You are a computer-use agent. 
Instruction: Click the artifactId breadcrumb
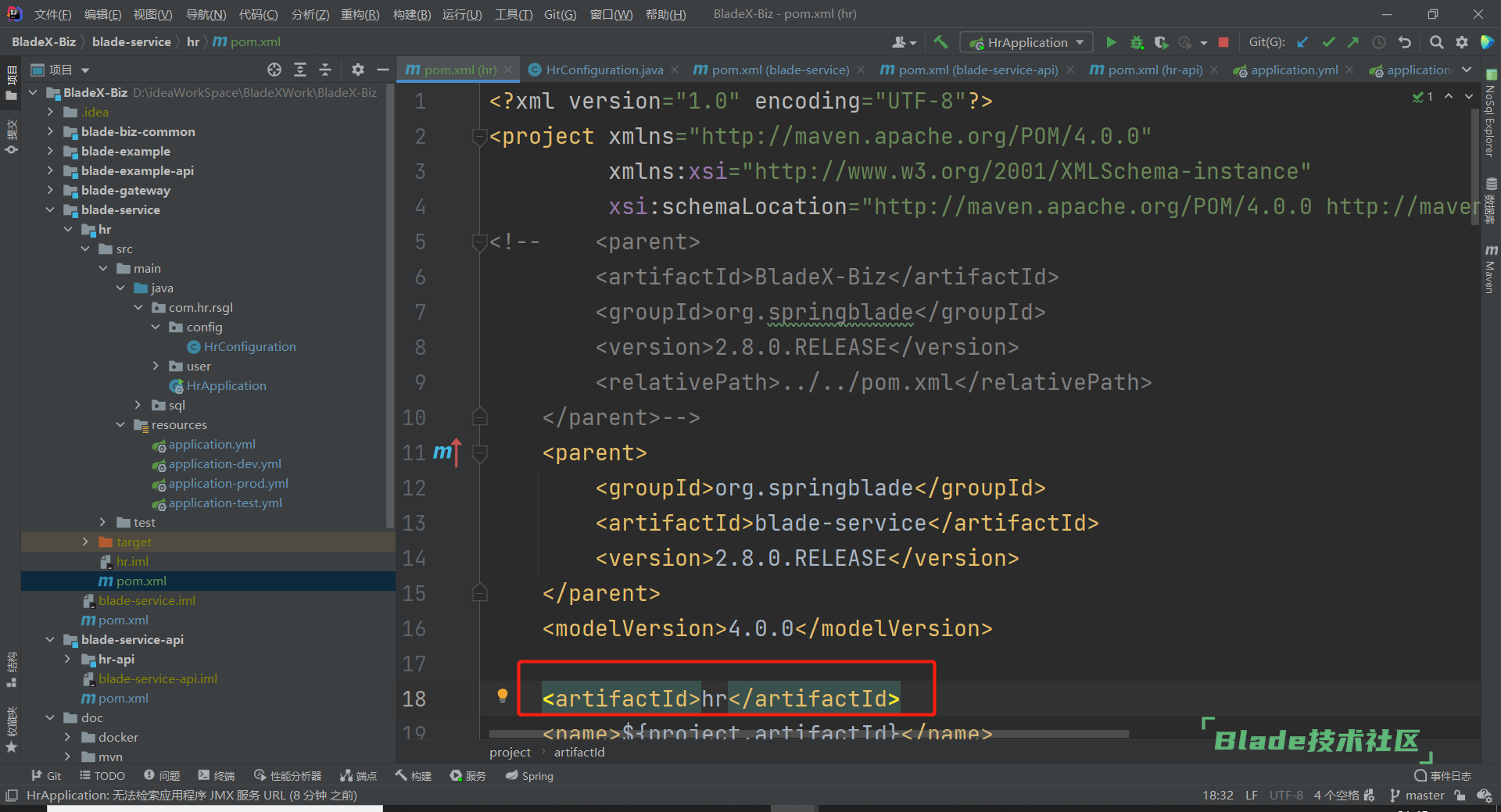[579, 752]
